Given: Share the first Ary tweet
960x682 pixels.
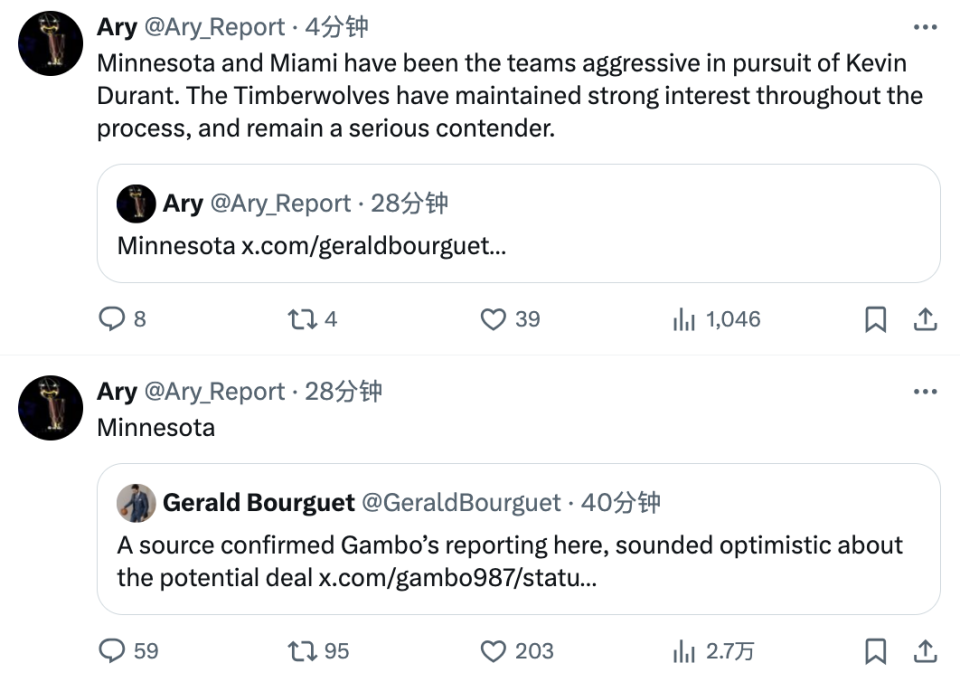Looking at the screenshot, I should pyautogui.click(x=925, y=319).
